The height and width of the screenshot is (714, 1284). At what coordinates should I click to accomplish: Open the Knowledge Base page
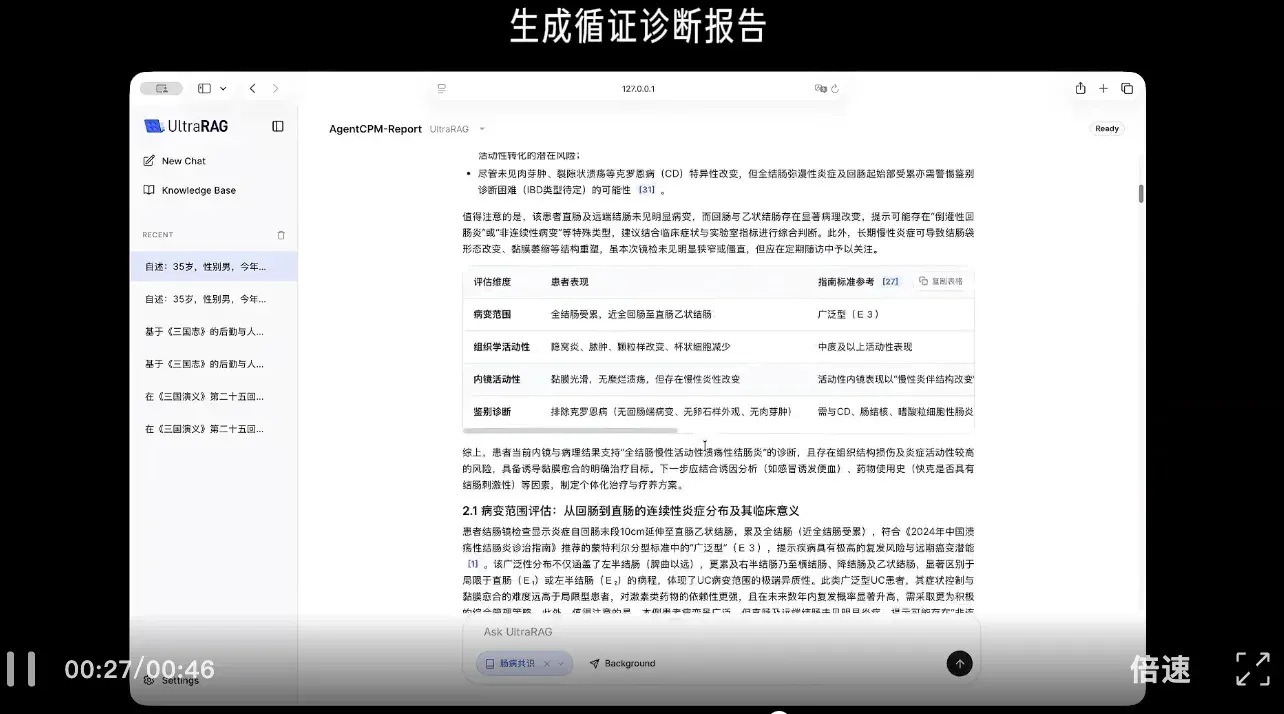click(190, 190)
